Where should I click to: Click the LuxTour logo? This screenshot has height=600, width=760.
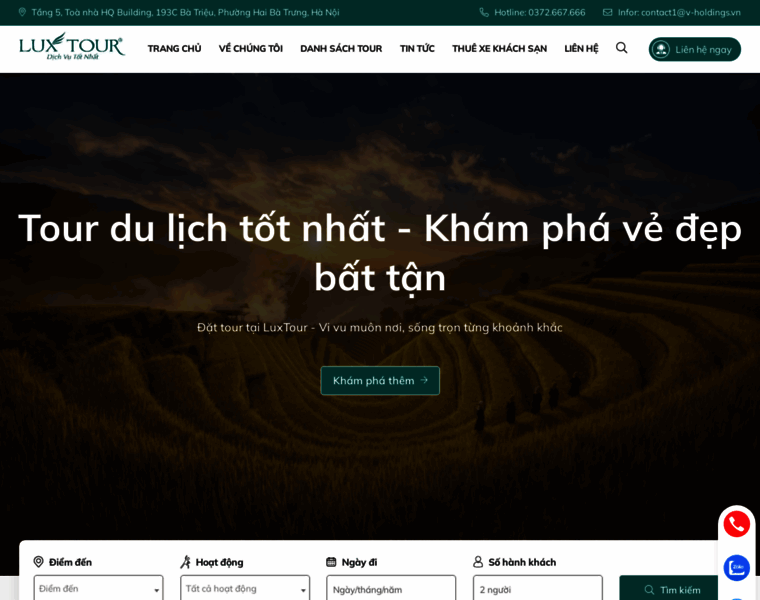click(72, 47)
